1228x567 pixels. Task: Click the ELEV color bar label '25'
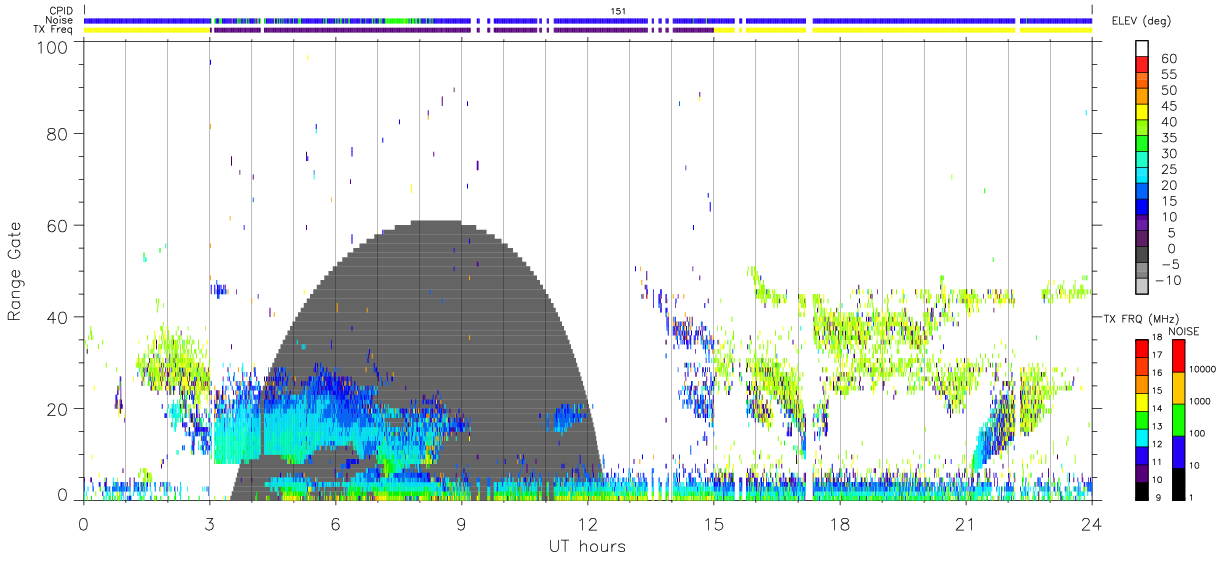point(1168,169)
